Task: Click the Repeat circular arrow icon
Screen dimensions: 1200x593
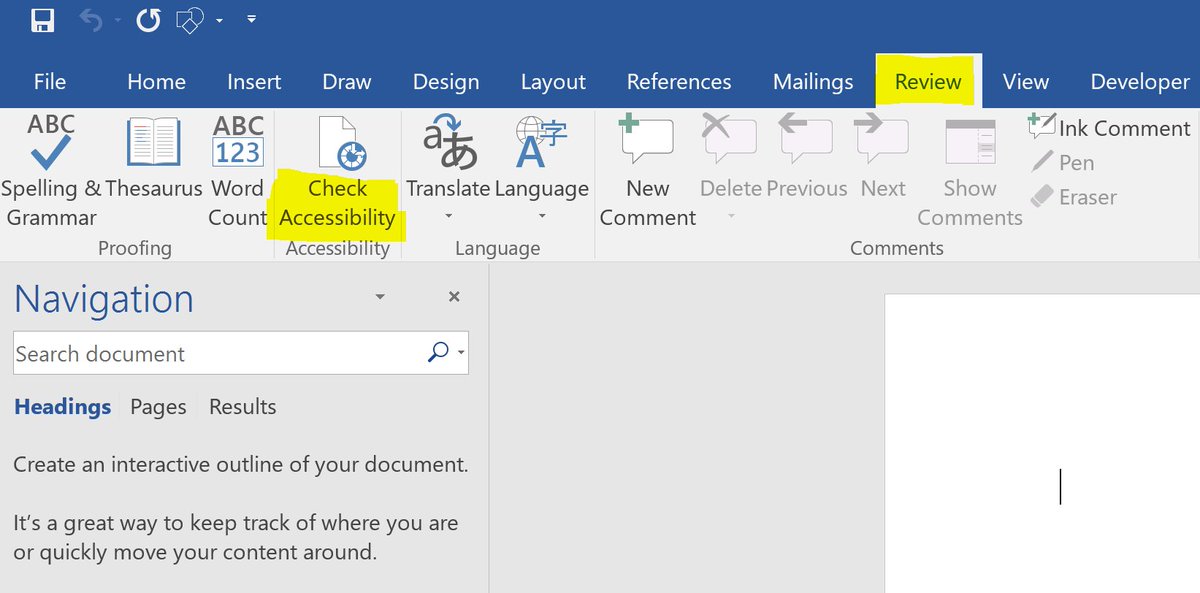Action: pos(149,19)
